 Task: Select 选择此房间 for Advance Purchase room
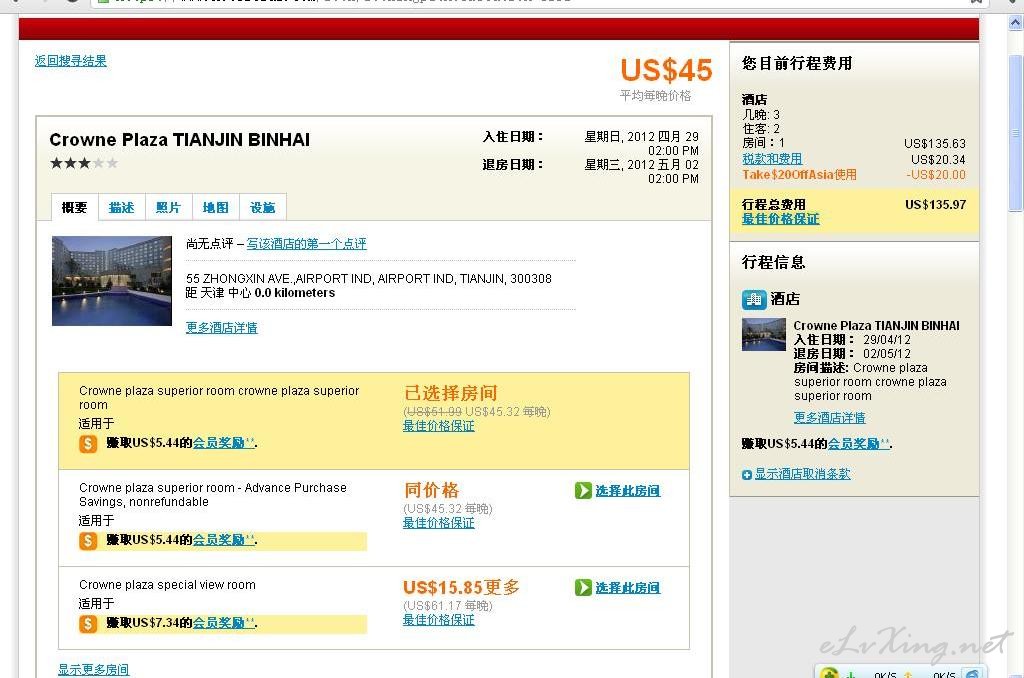628,491
